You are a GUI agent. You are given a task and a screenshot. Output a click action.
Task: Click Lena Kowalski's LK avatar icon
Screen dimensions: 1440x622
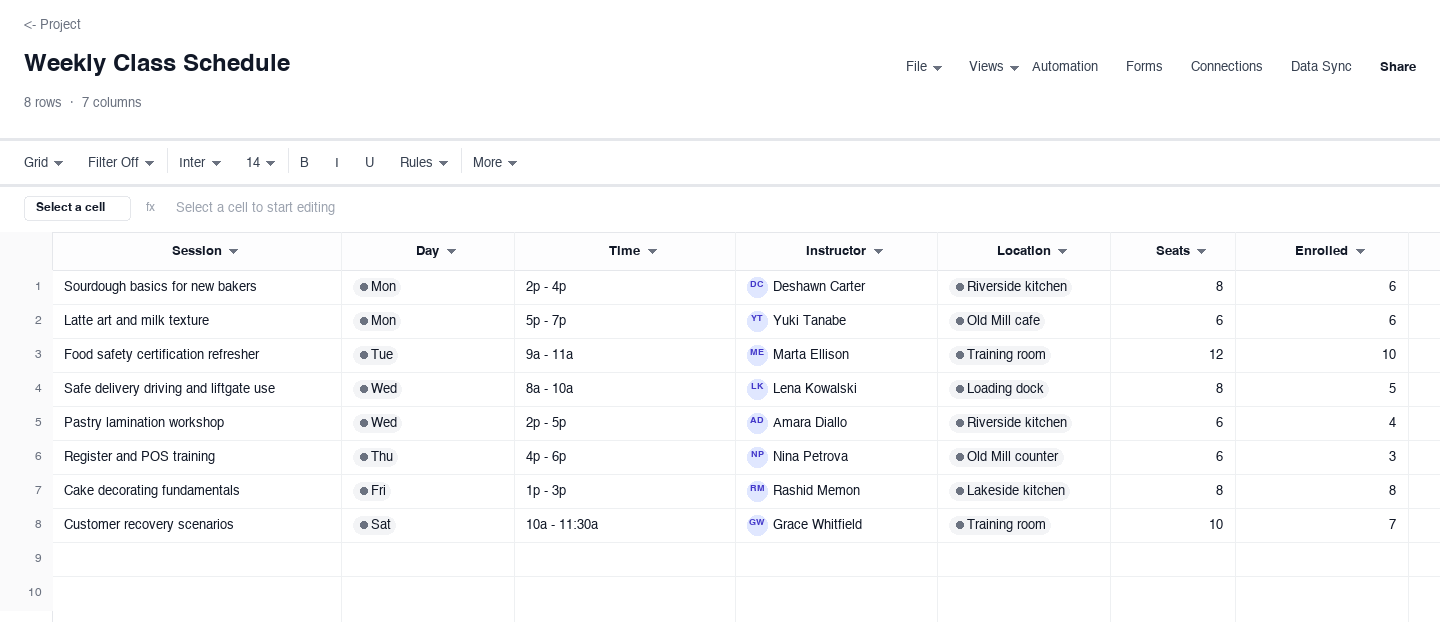[x=757, y=389]
